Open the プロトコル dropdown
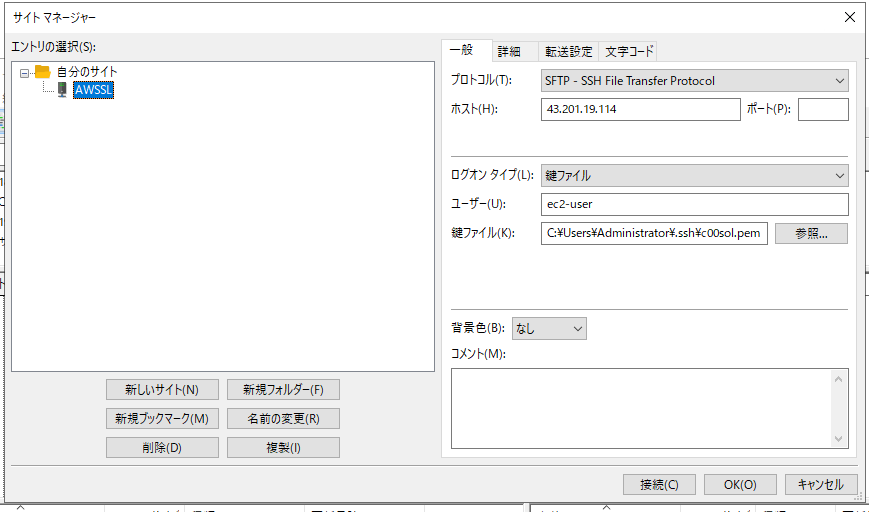869x512 pixels. click(x=694, y=81)
